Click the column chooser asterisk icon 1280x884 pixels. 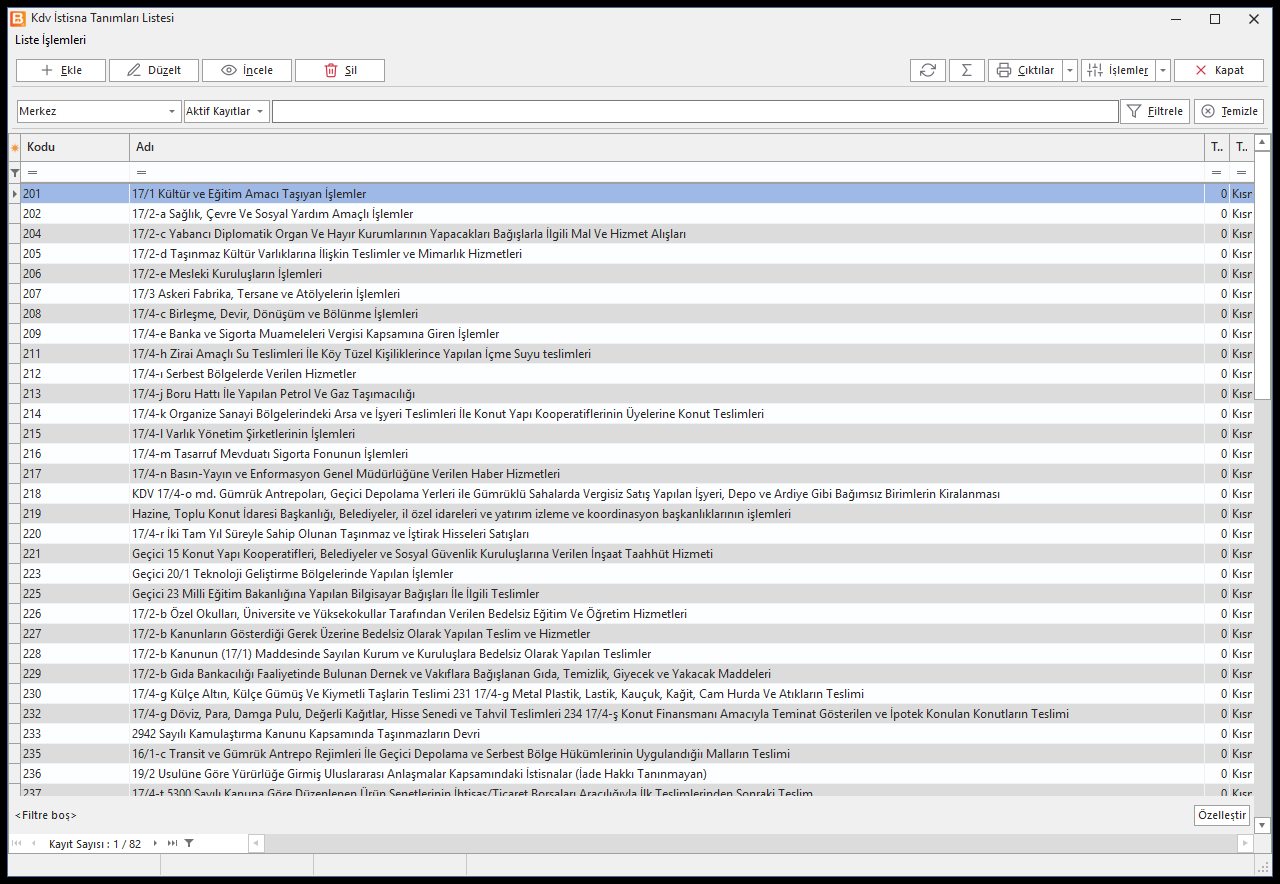pos(14,147)
